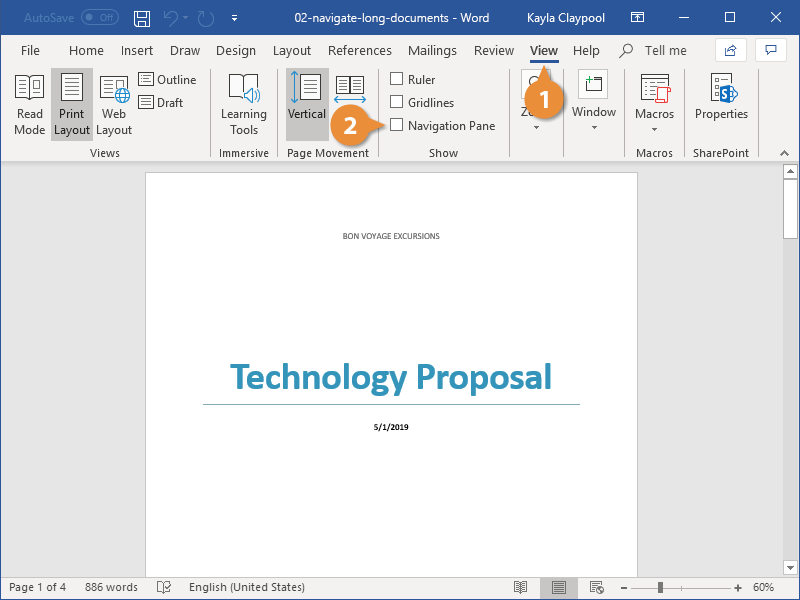Switch to Read Mode view
Viewport: 800px width, 600px height.
pos(30,105)
